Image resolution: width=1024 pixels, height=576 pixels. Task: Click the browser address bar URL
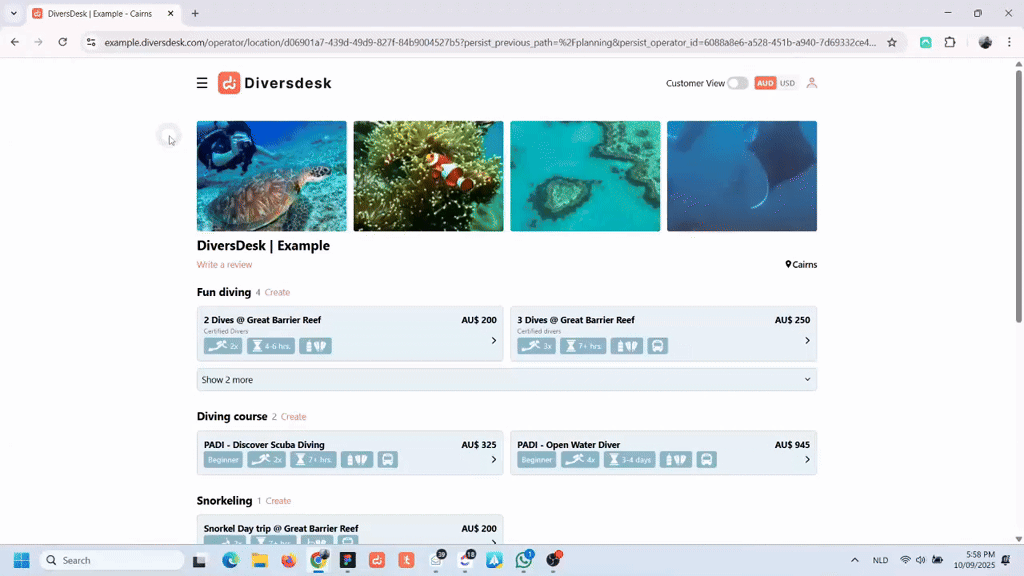point(490,42)
